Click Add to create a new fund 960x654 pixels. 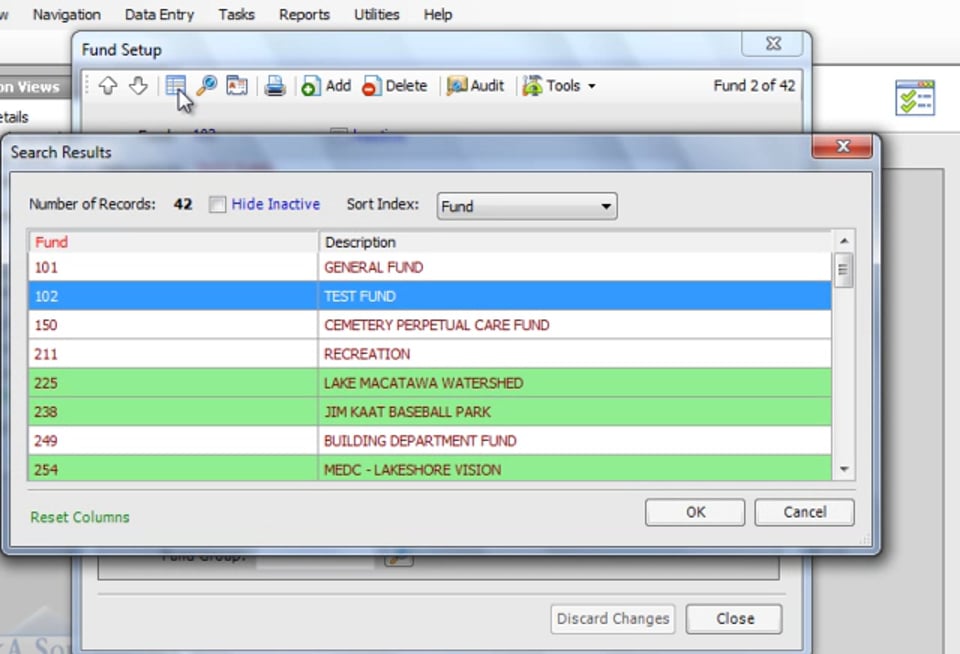pyautogui.click(x=326, y=86)
